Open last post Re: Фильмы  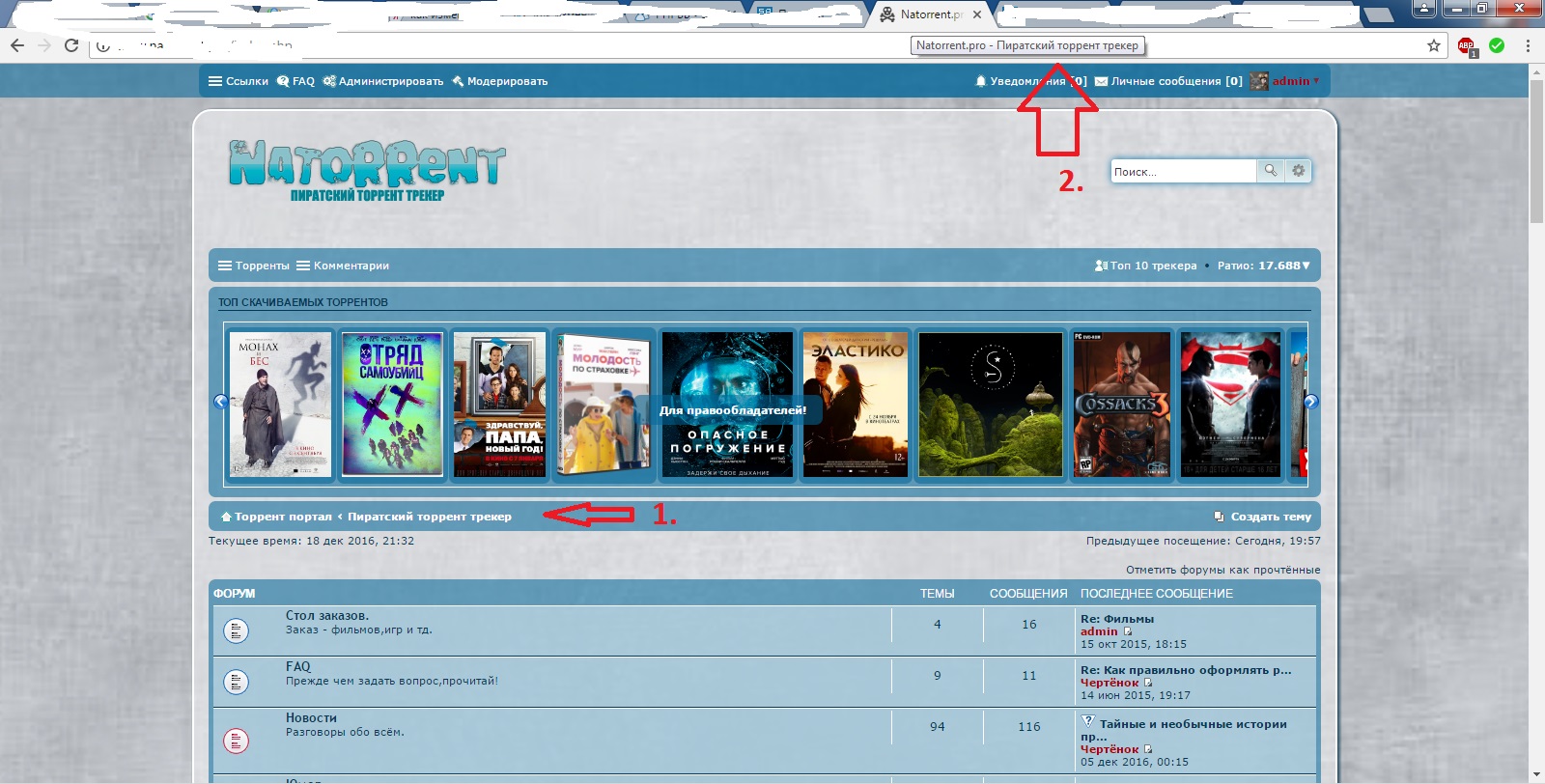pos(1117,619)
